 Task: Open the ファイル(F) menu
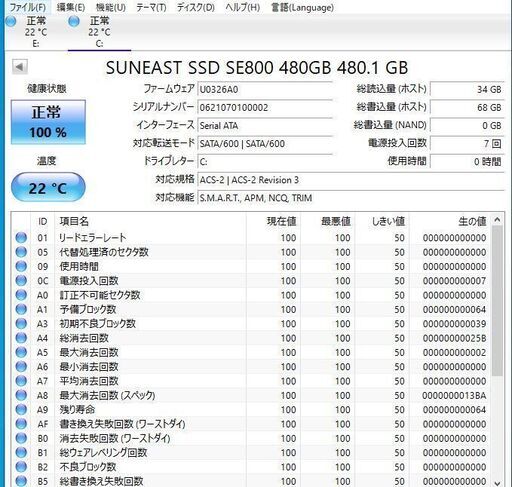[28, 7]
